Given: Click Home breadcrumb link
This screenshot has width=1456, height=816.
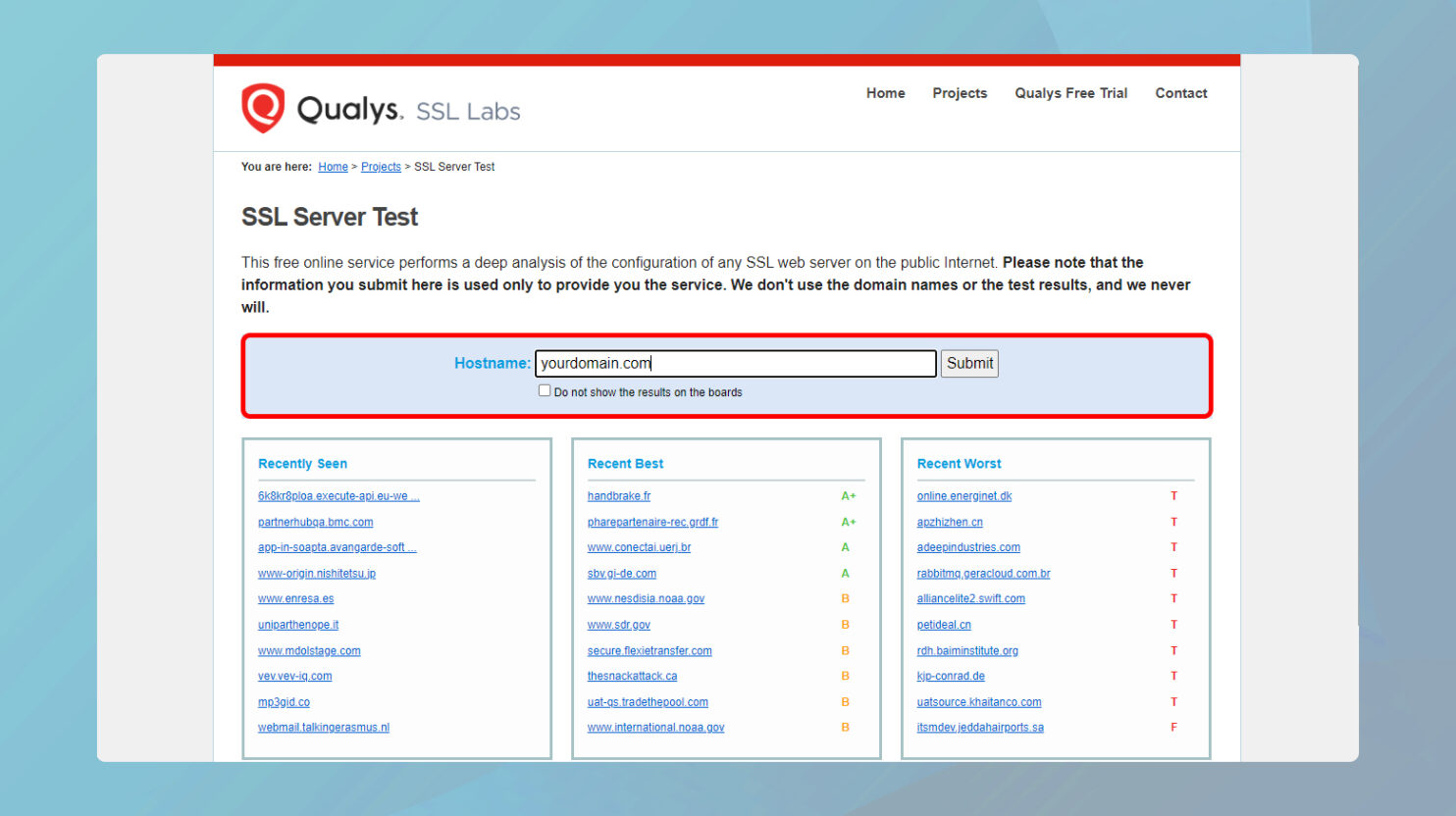Looking at the screenshot, I should pyautogui.click(x=333, y=168).
